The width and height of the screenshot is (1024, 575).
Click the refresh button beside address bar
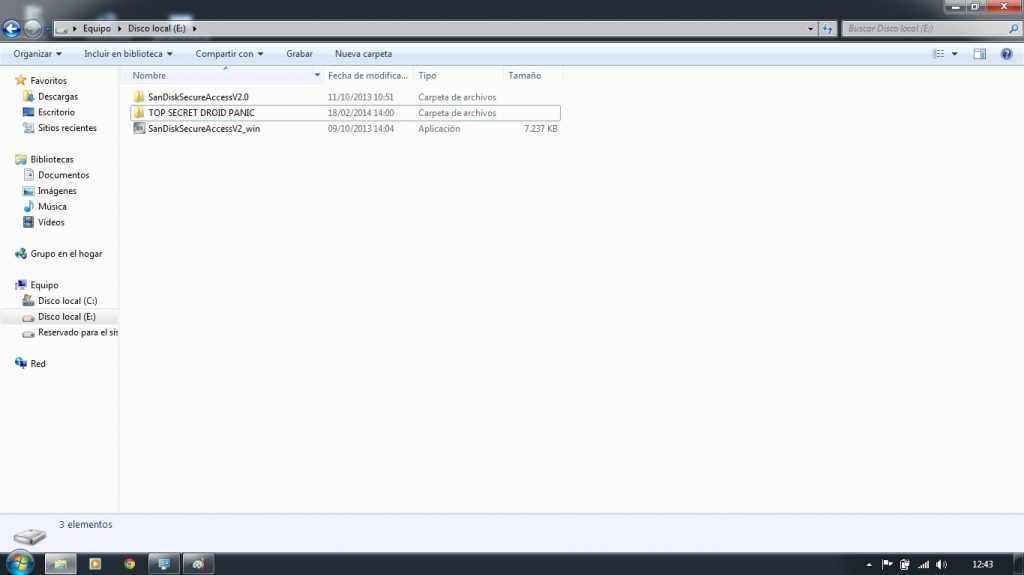(828, 29)
